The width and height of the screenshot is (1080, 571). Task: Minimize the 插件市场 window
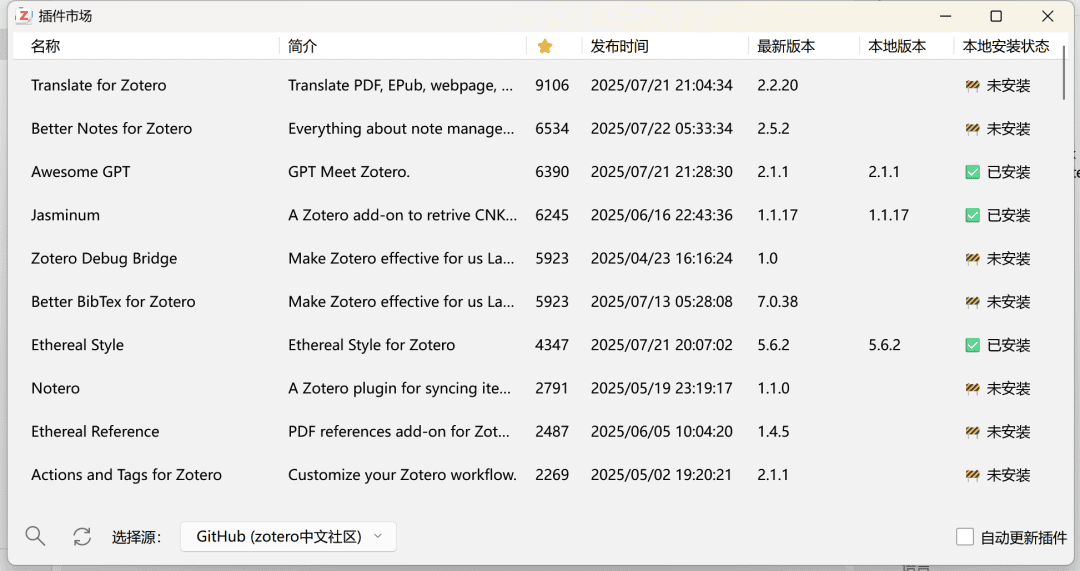tap(946, 16)
